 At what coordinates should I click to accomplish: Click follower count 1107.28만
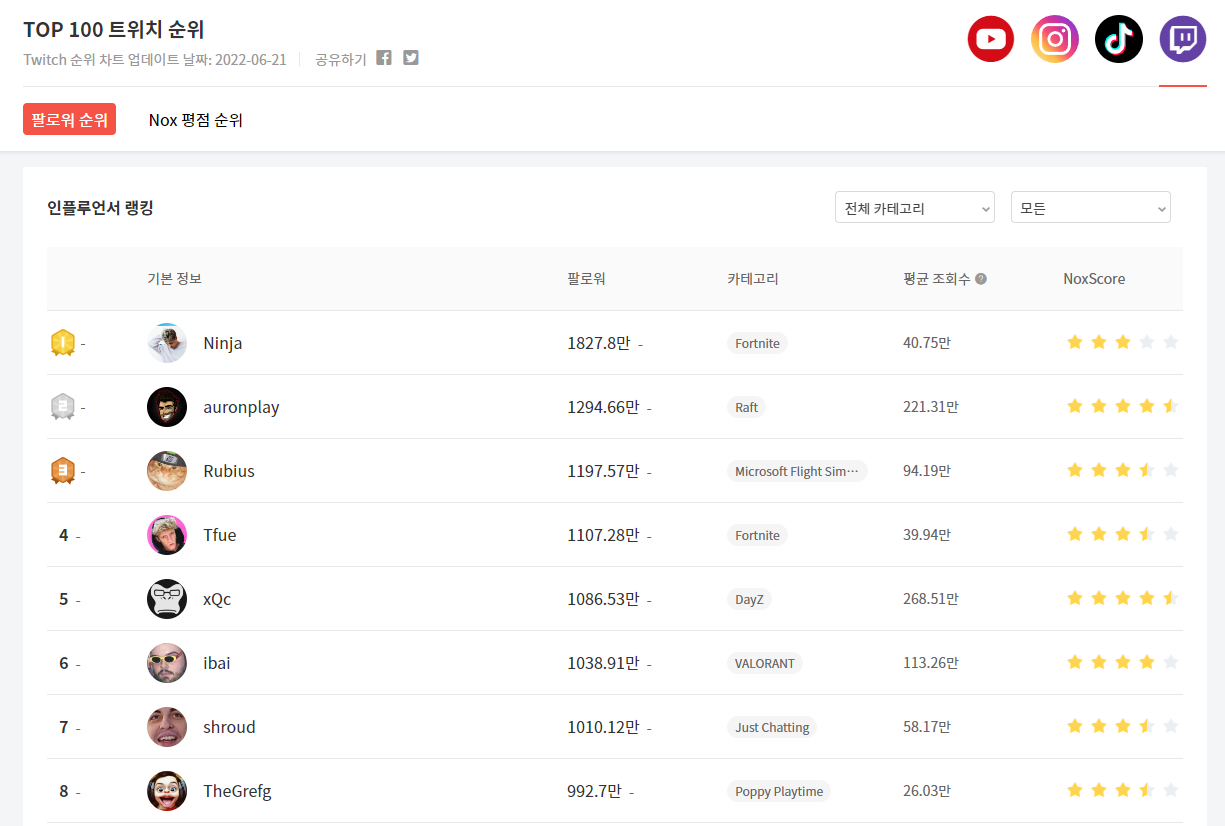click(x=603, y=535)
